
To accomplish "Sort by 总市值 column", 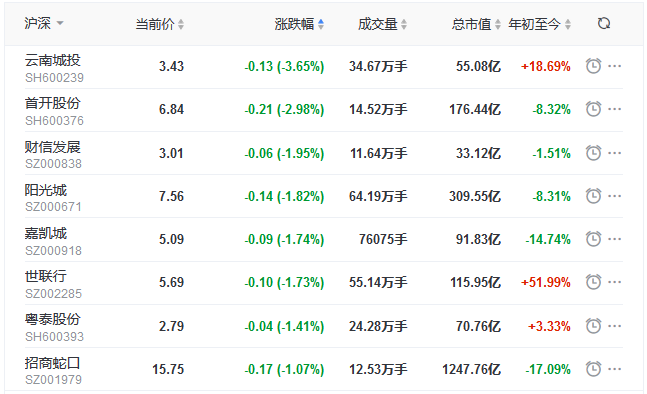I will [476, 24].
